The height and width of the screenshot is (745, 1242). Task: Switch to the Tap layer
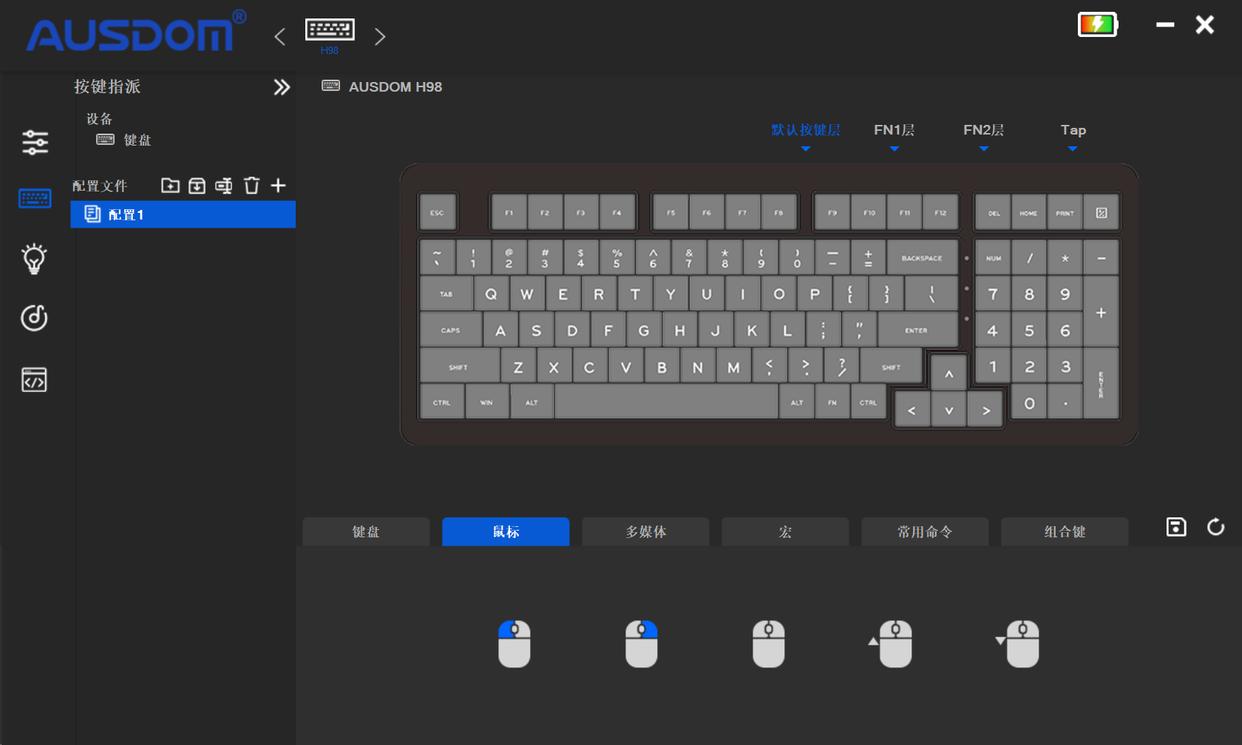[1073, 130]
